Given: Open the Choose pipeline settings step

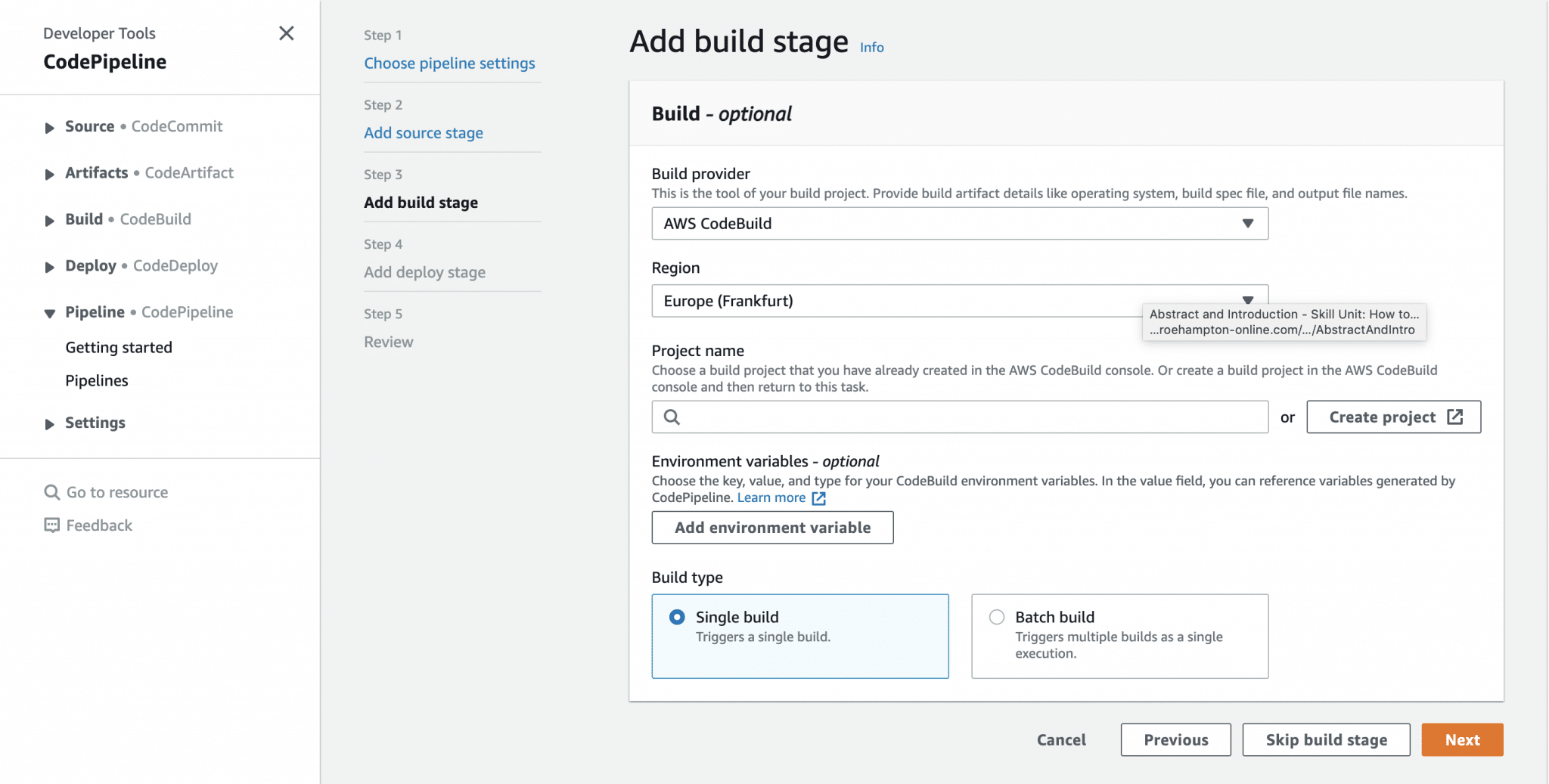Looking at the screenshot, I should pyautogui.click(x=450, y=63).
